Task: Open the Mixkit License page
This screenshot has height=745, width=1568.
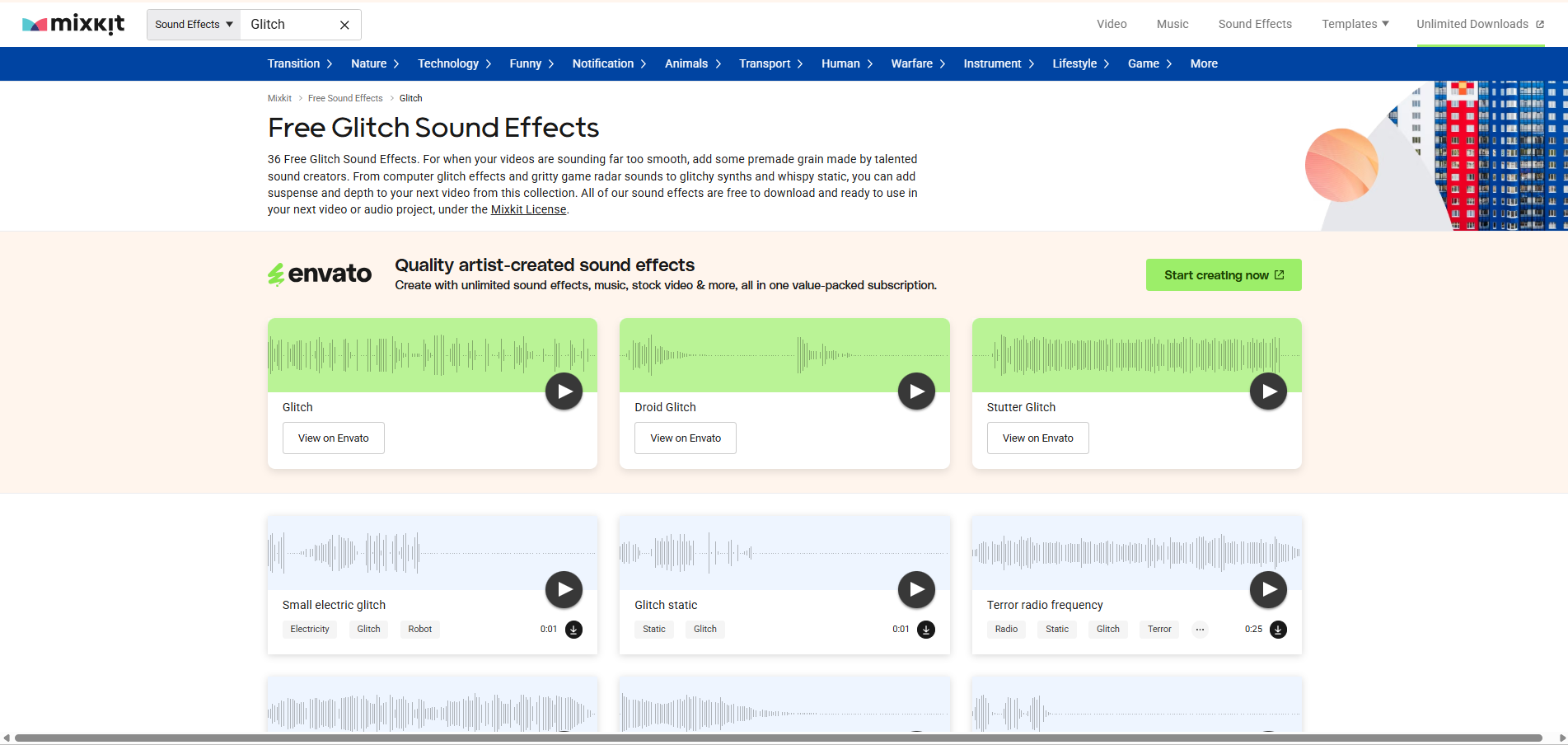Action: [527, 209]
